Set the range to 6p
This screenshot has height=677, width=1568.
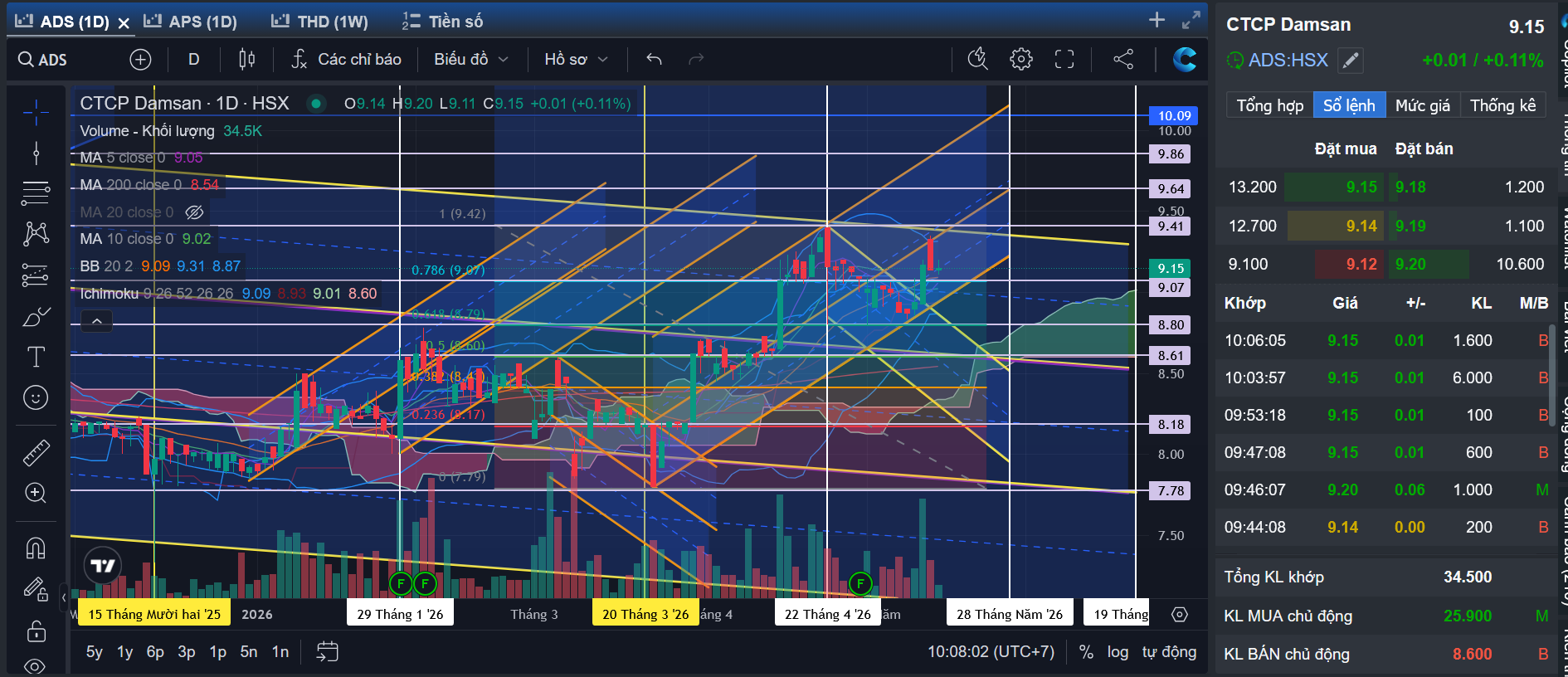click(155, 652)
